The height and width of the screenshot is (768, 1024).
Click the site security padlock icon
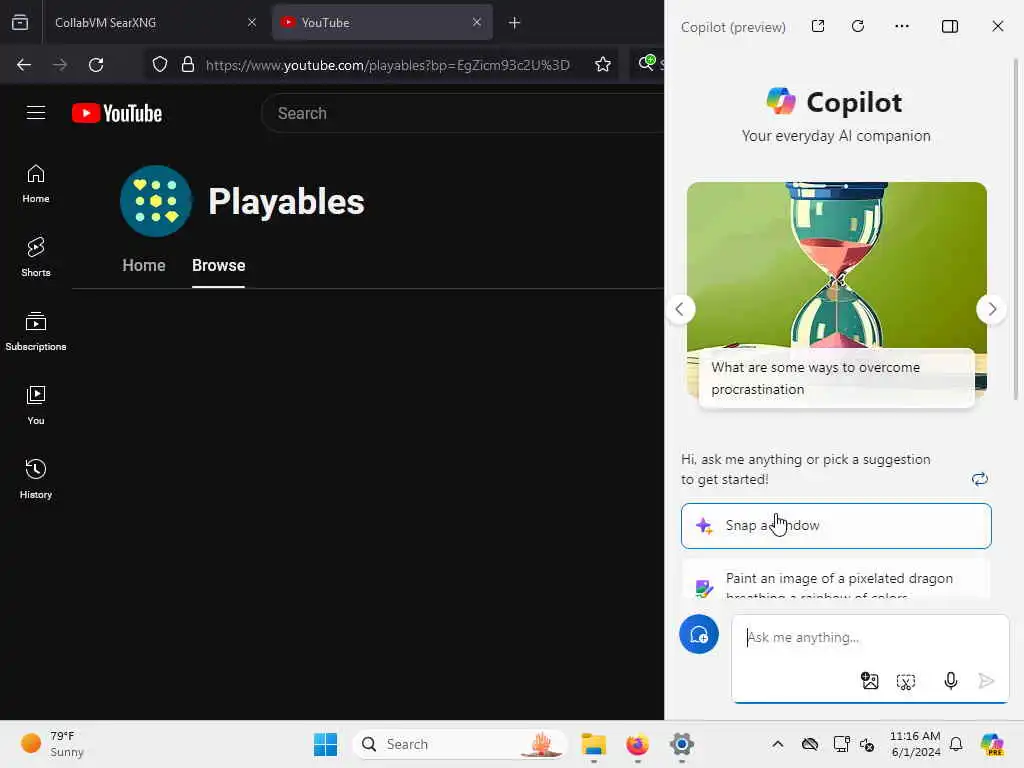[x=188, y=65]
